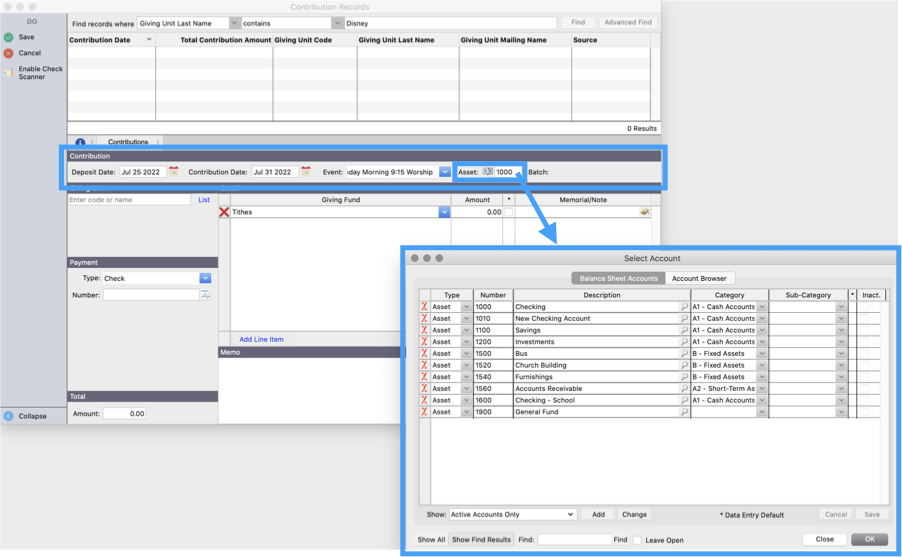Open the Event dropdown

pos(445,172)
